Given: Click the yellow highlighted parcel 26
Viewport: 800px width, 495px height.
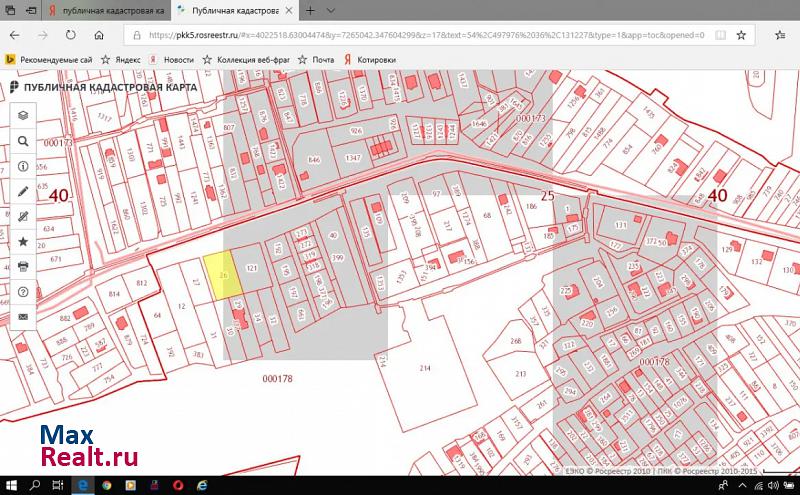Looking at the screenshot, I should click(x=223, y=273).
